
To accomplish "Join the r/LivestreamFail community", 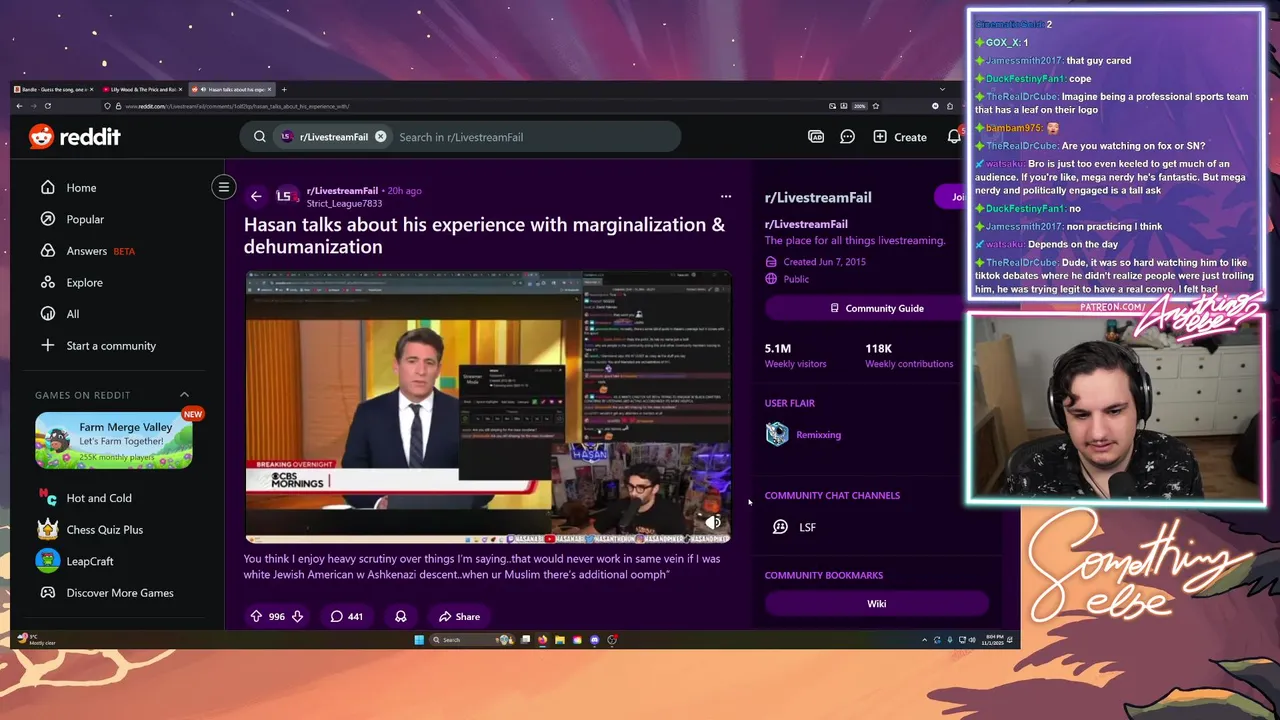I will tap(952, 196).
